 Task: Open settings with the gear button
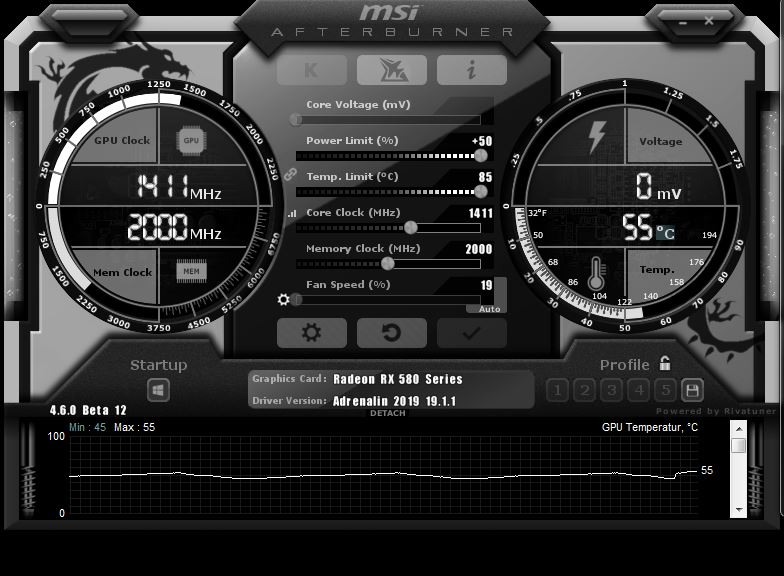tap(312, 332)
